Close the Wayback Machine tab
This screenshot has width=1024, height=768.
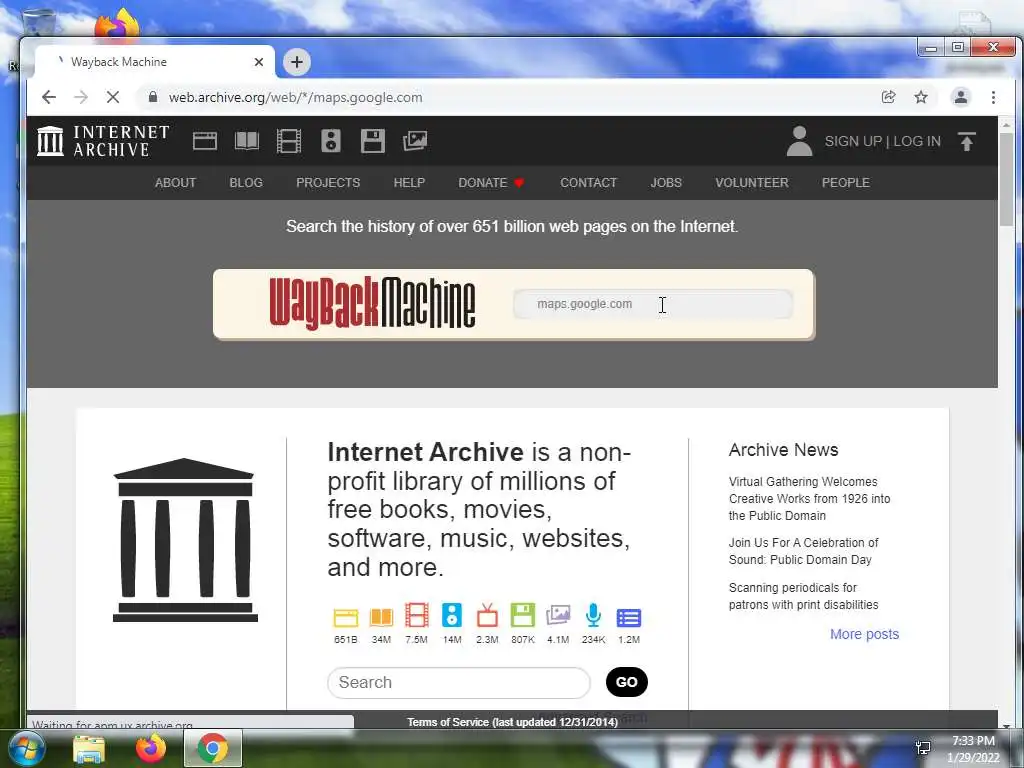(x=259, y=62)
